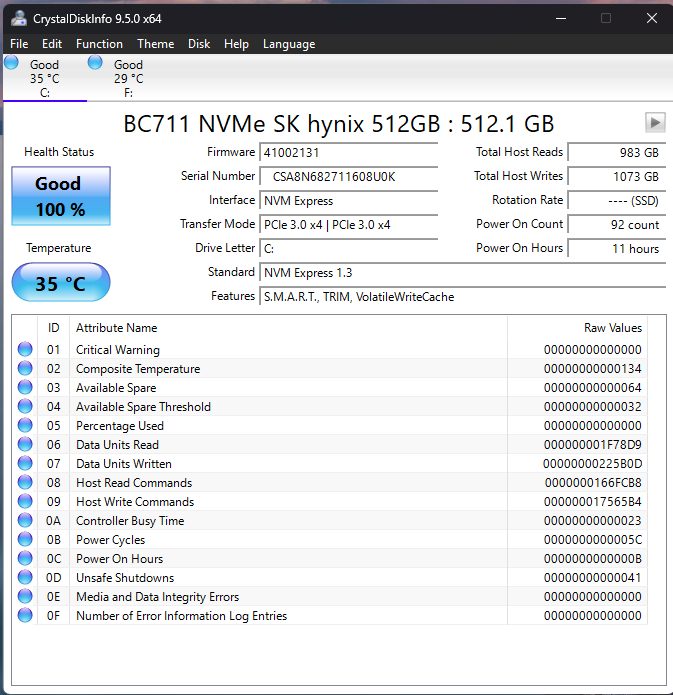Click the Attribute Name column header

click(288, 328)
